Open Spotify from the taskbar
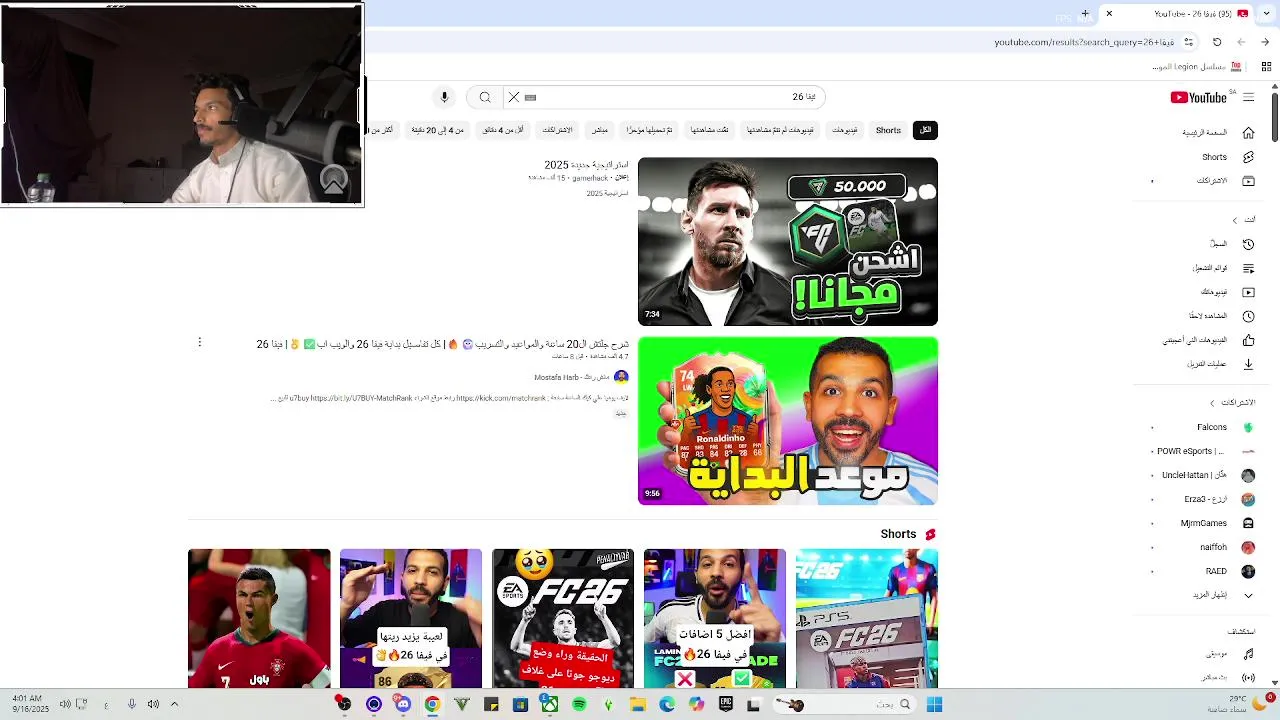 coord(579,704)
